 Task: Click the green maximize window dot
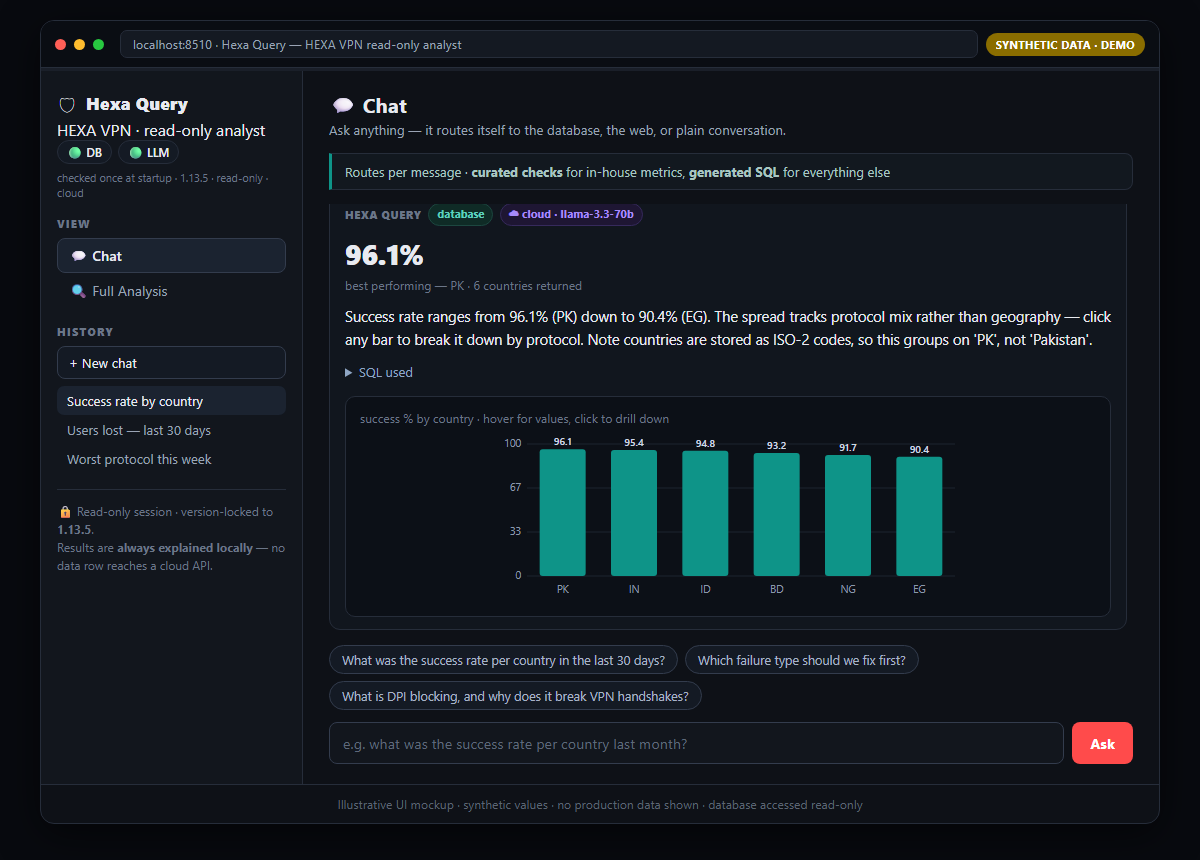click(x=98, y=44)
